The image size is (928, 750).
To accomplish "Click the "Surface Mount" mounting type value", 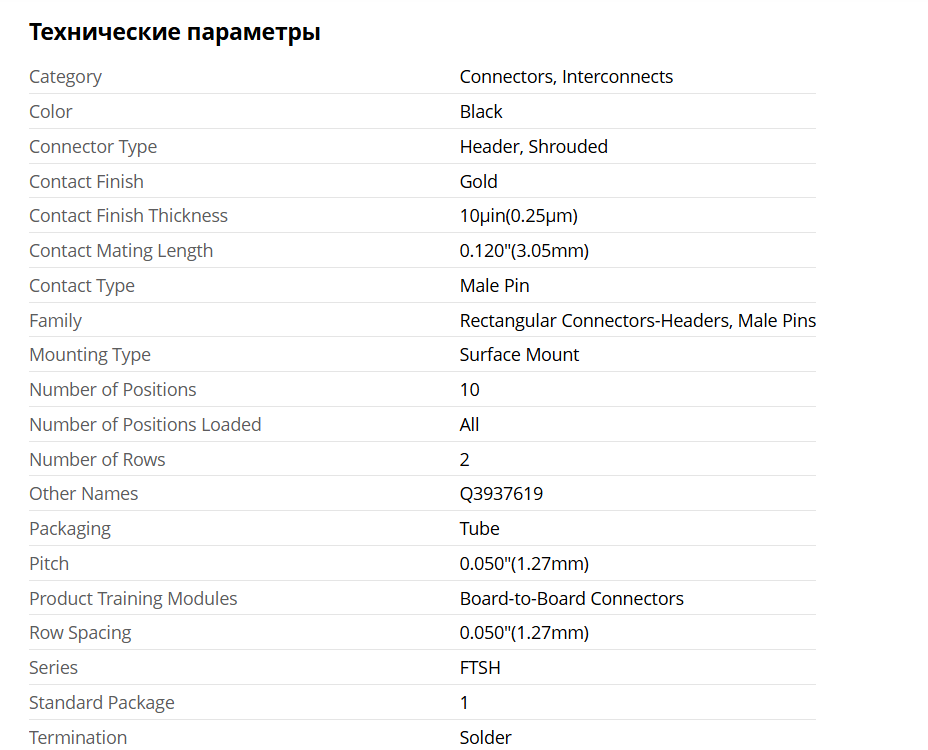I will coord(519,355).
